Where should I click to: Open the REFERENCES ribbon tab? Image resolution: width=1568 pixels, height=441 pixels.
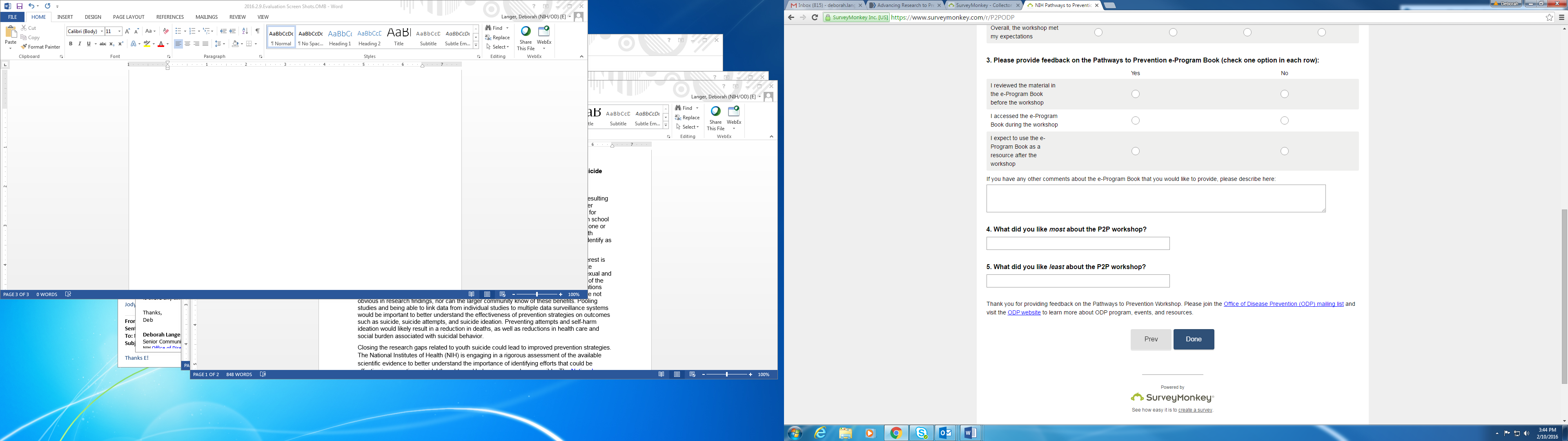tap(170, 17)
